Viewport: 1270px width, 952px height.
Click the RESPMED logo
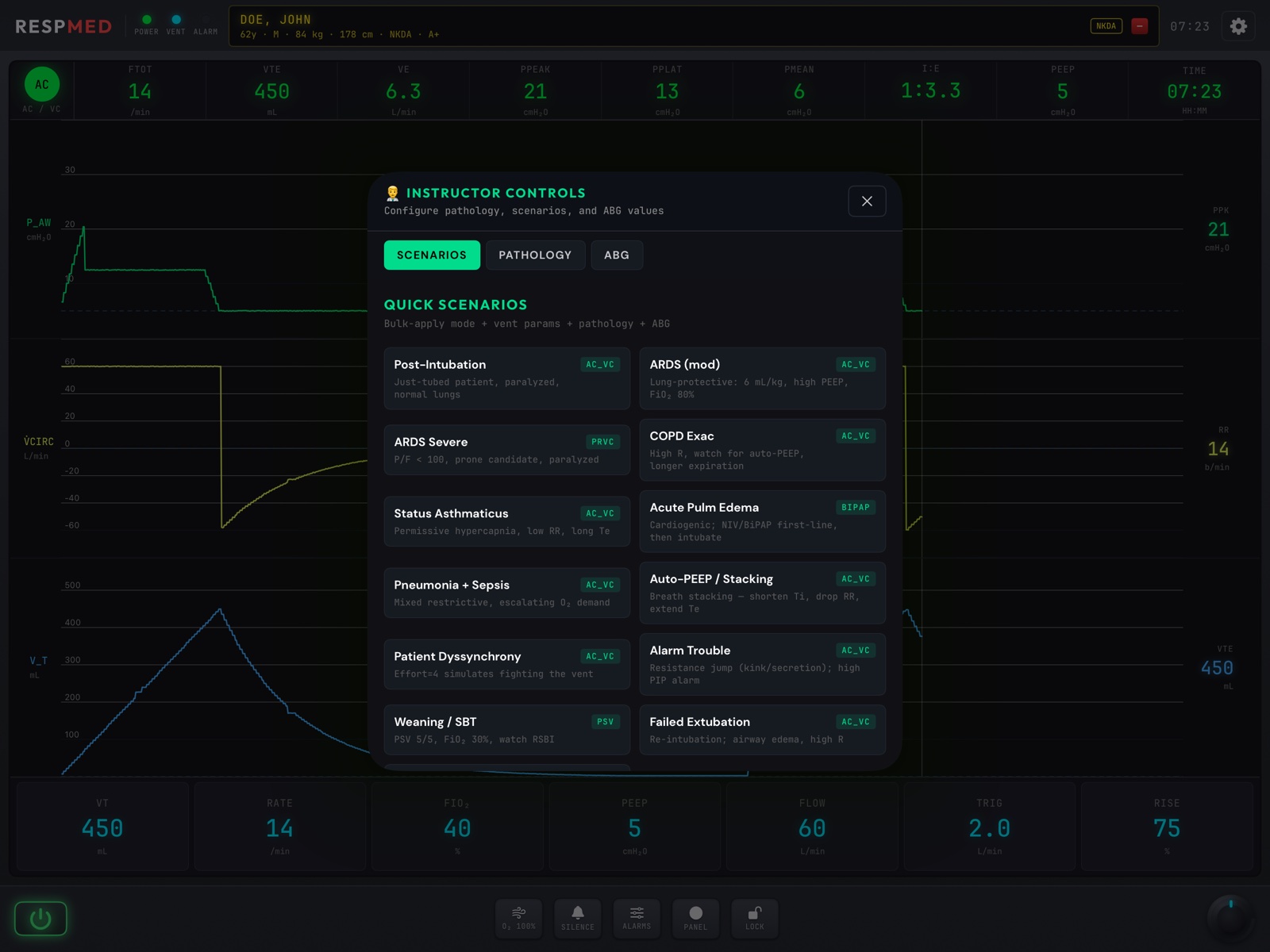63,26
